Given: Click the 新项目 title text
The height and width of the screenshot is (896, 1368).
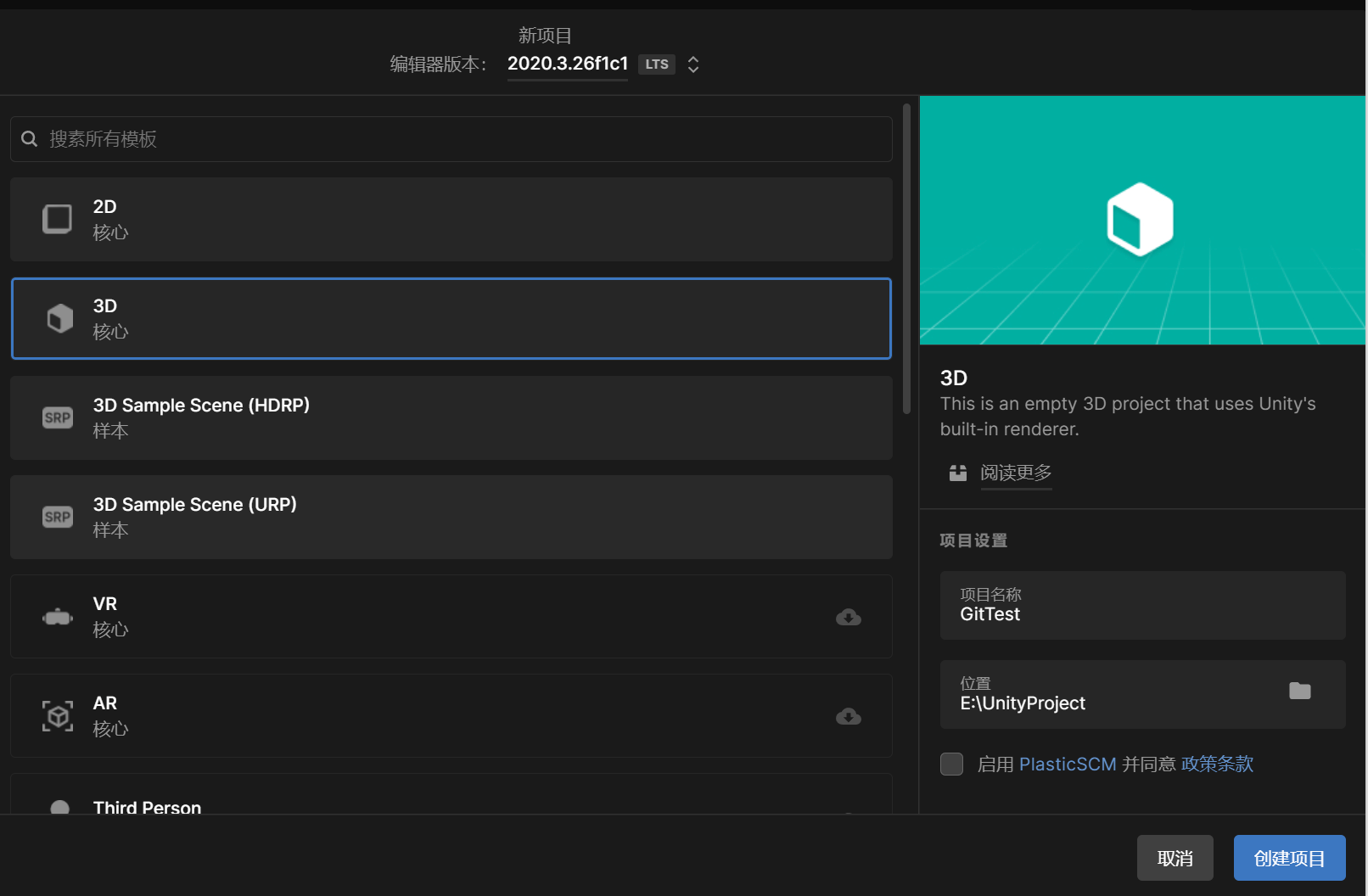Looking at the screenshot, I should click(546, 36).
